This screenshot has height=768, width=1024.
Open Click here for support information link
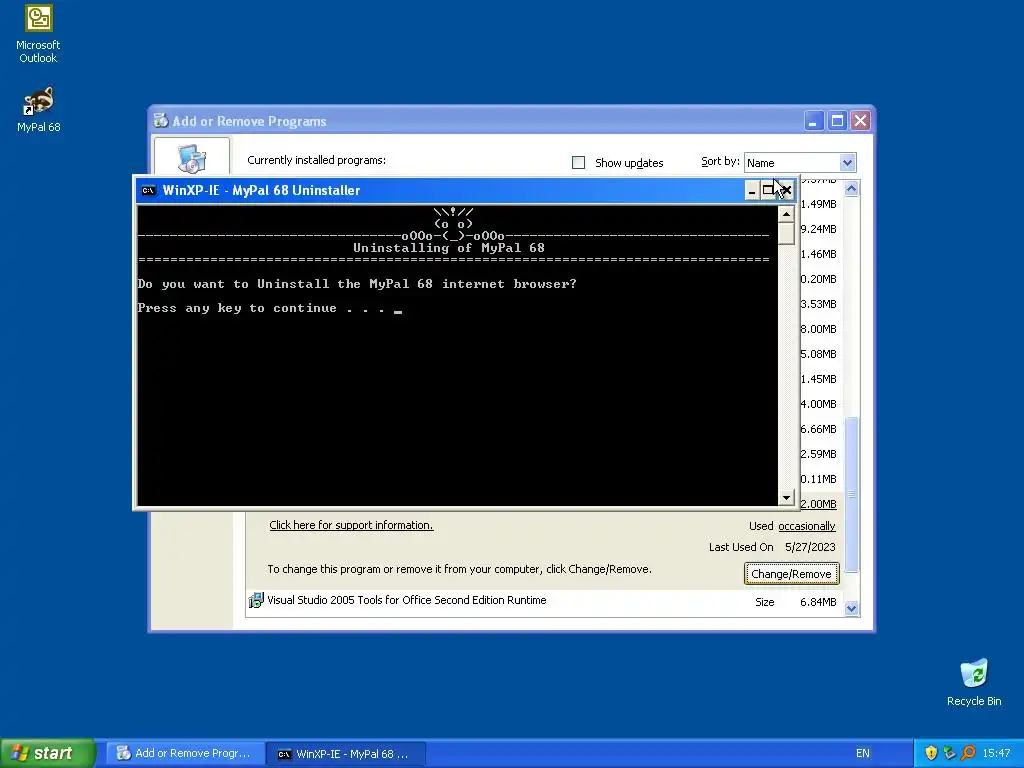coord(351,525)
